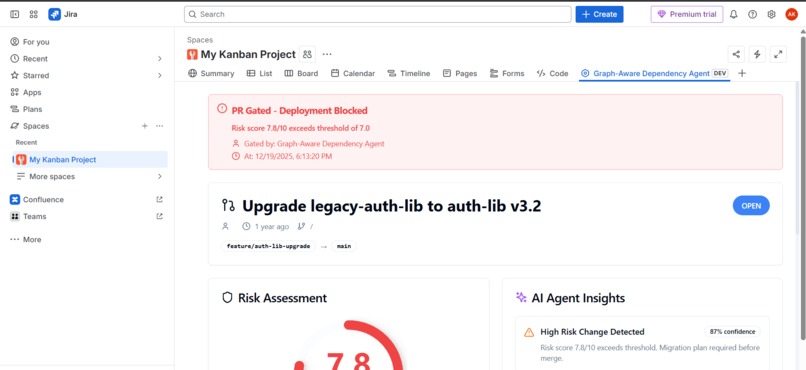Click the Jira logo icon
This screenshot has height=370, width=806.
[x=54, y=14]
